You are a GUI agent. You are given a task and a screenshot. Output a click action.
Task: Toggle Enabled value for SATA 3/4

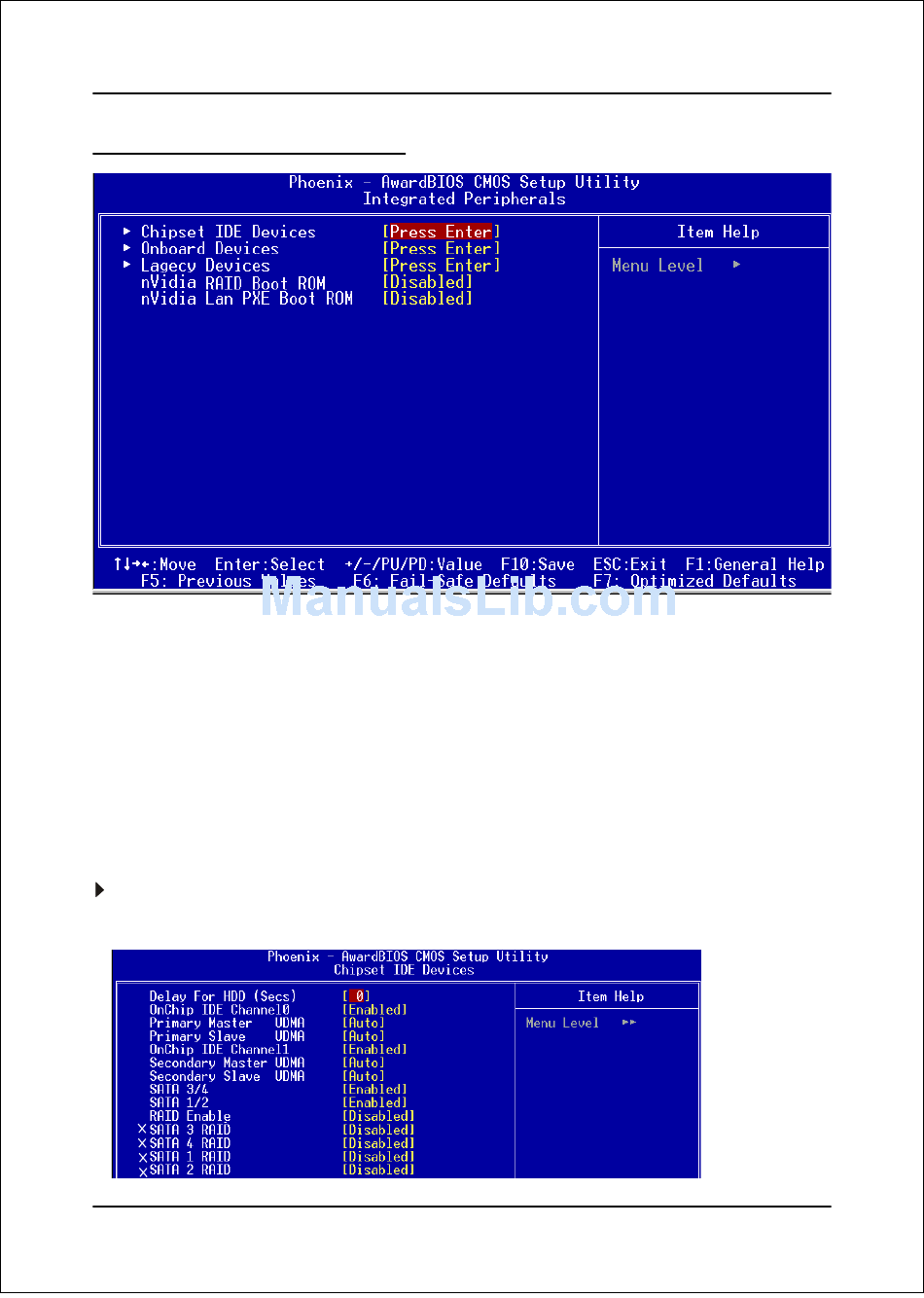375,1090
